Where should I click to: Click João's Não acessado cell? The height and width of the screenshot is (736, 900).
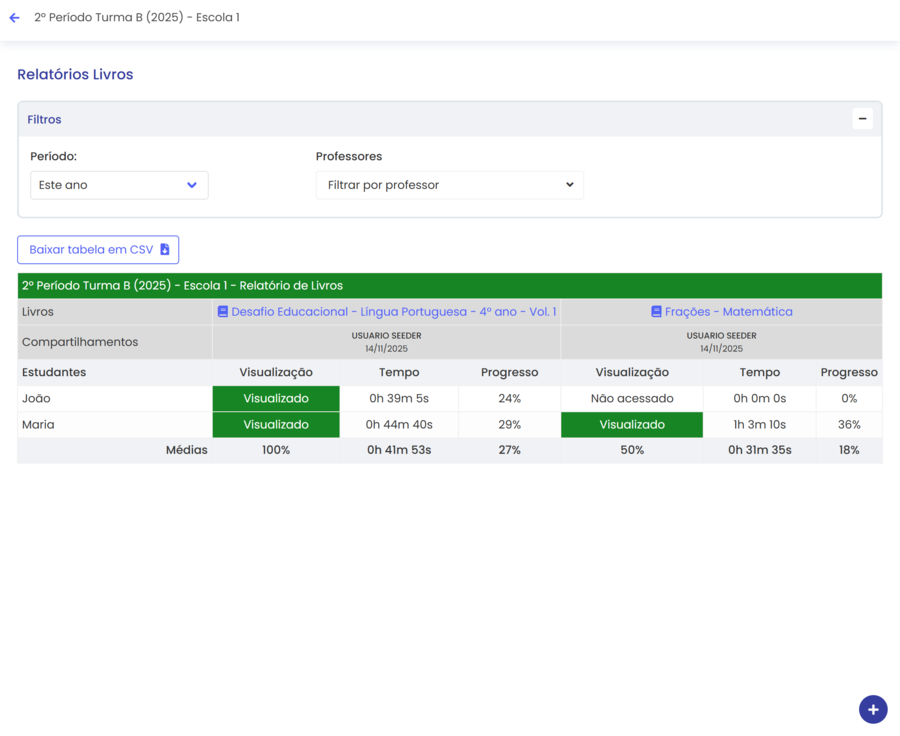(x=631, y=399)
